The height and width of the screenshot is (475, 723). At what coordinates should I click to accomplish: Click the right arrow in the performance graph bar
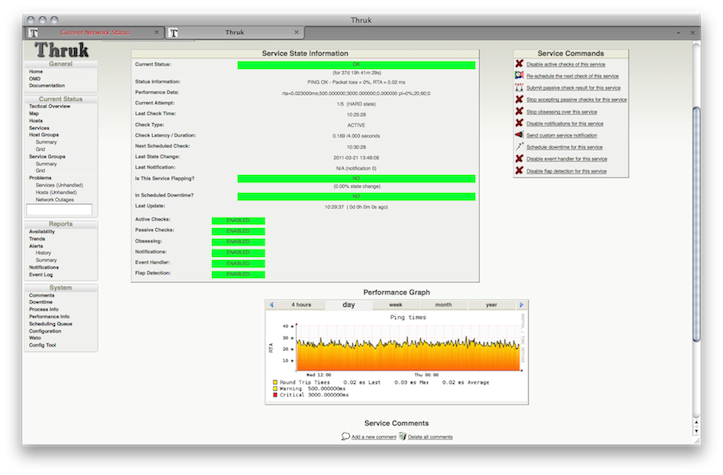521,305
